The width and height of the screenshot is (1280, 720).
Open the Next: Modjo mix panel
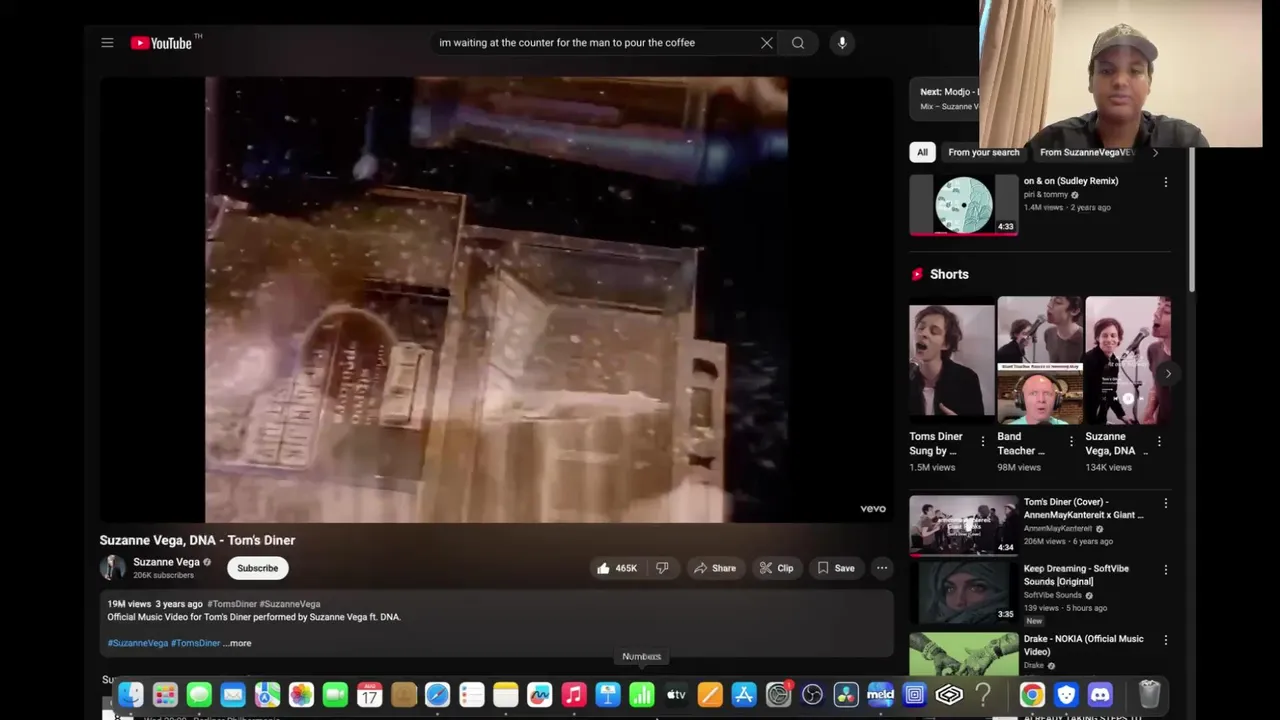(947, 99)
